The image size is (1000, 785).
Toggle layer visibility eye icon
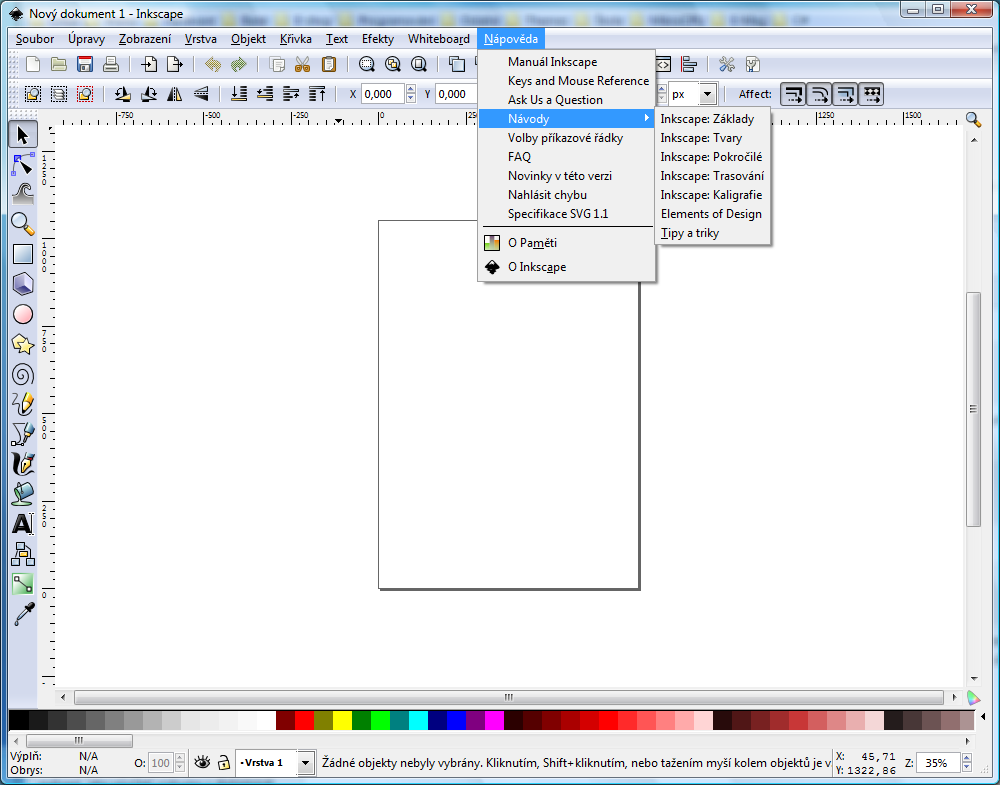pos(202,763)
